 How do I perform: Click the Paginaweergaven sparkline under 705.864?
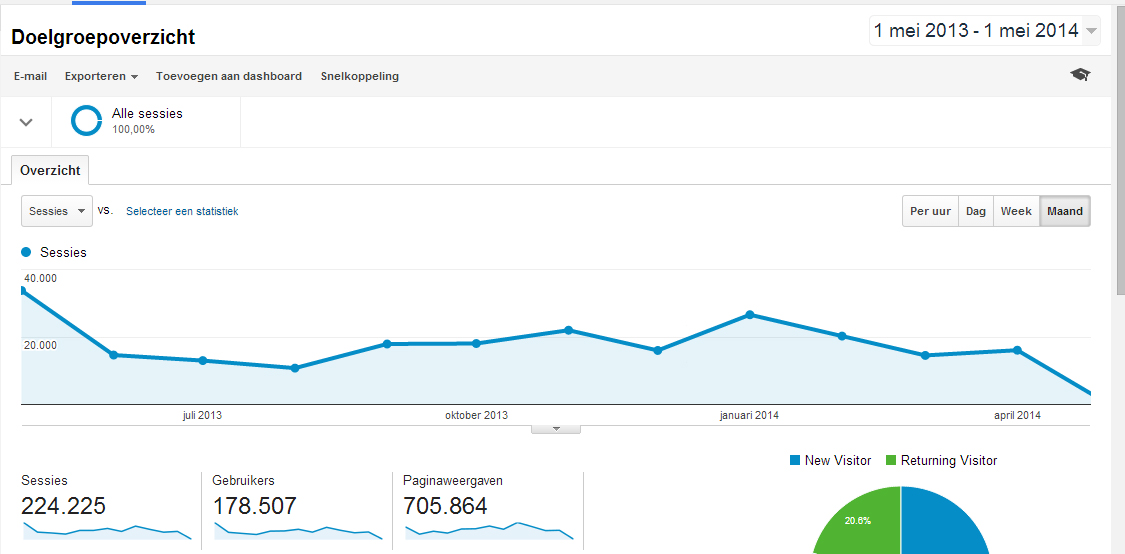(x=489, y=531)
